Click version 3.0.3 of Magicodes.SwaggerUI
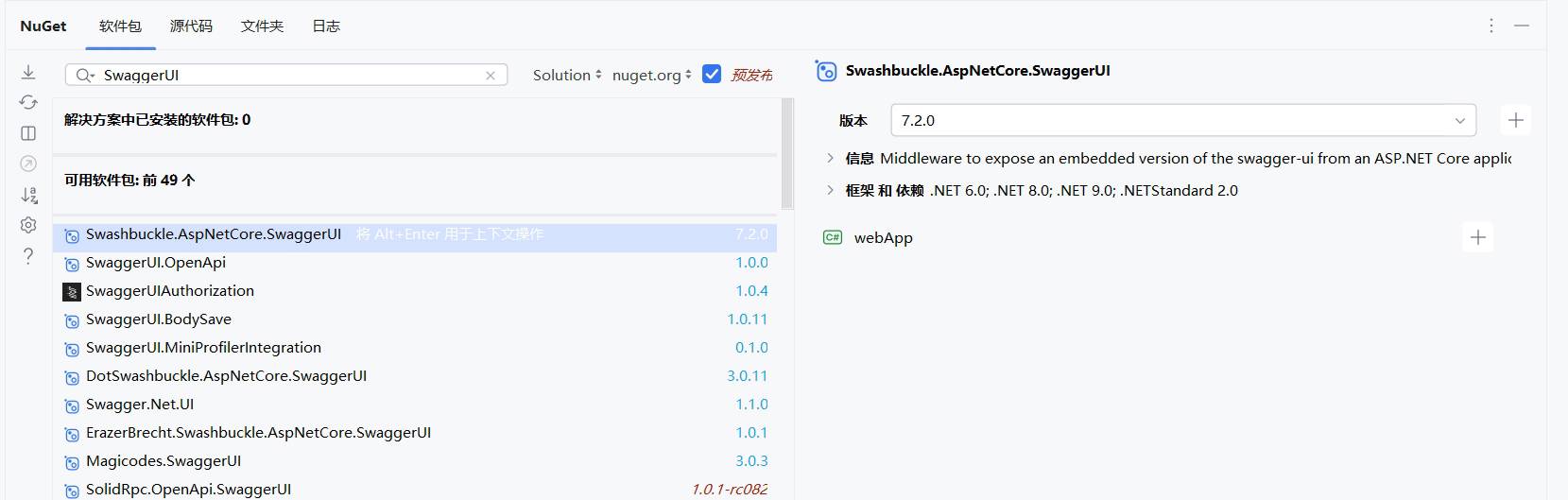Image resolution: width=1568 pixels, height=500 pixels. [x=751, y=461]
